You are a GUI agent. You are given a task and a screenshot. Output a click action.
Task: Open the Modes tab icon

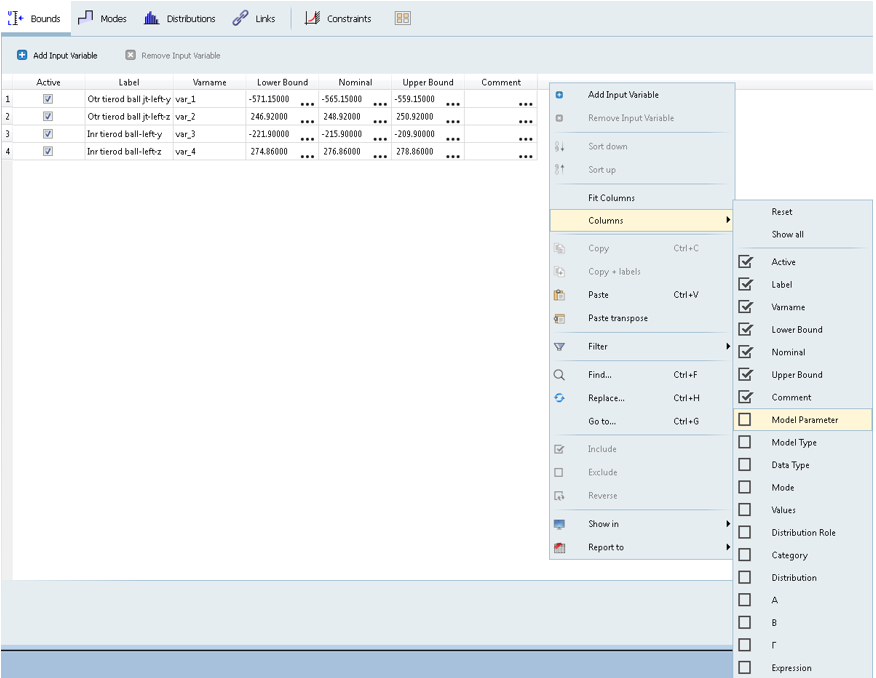(84, 17)
